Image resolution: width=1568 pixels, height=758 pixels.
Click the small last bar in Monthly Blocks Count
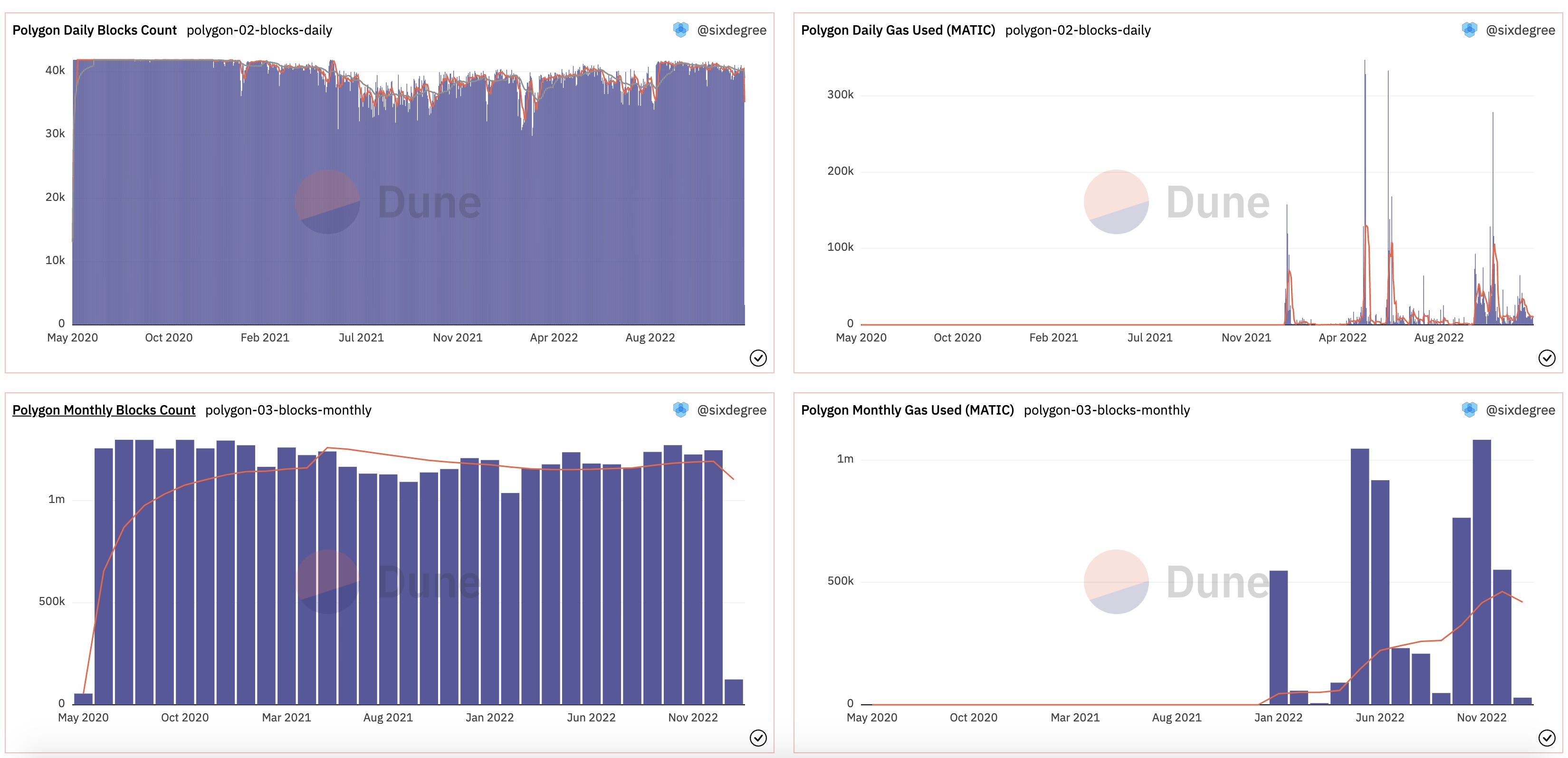pyautogui.click(x=734, y=692)
